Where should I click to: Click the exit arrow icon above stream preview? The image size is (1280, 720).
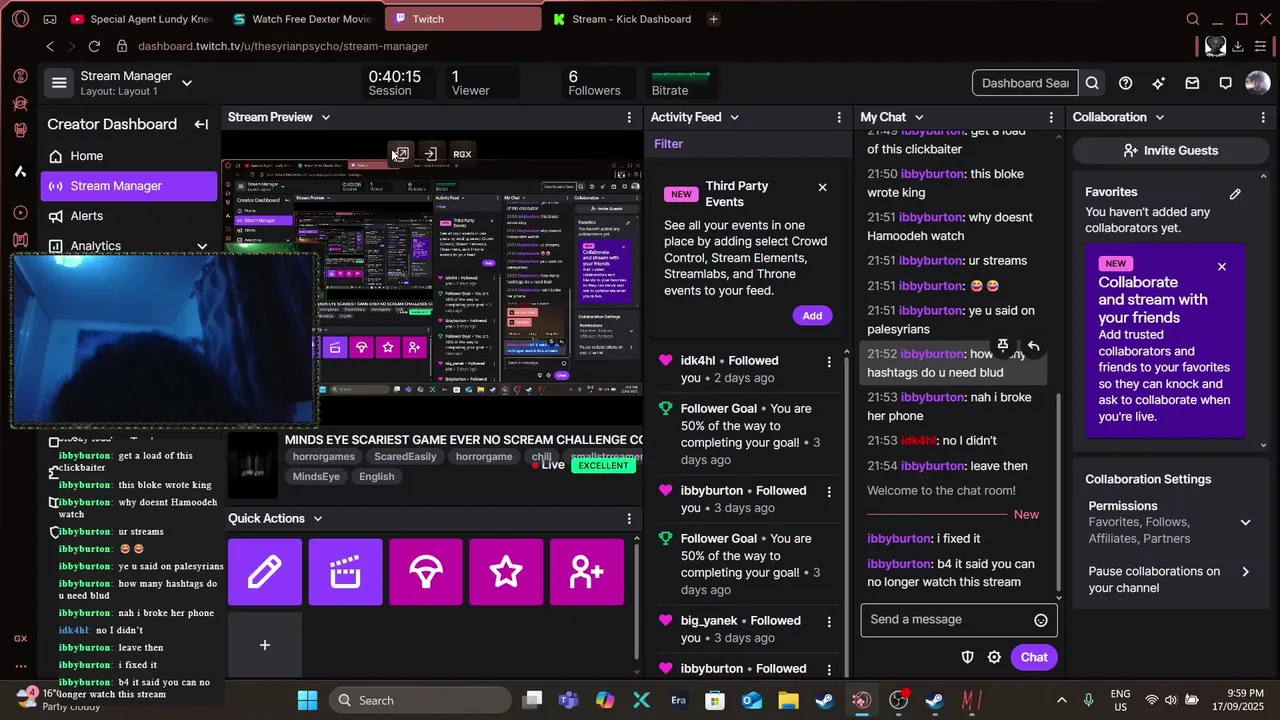pyautogui.click(x=430, y=154)
